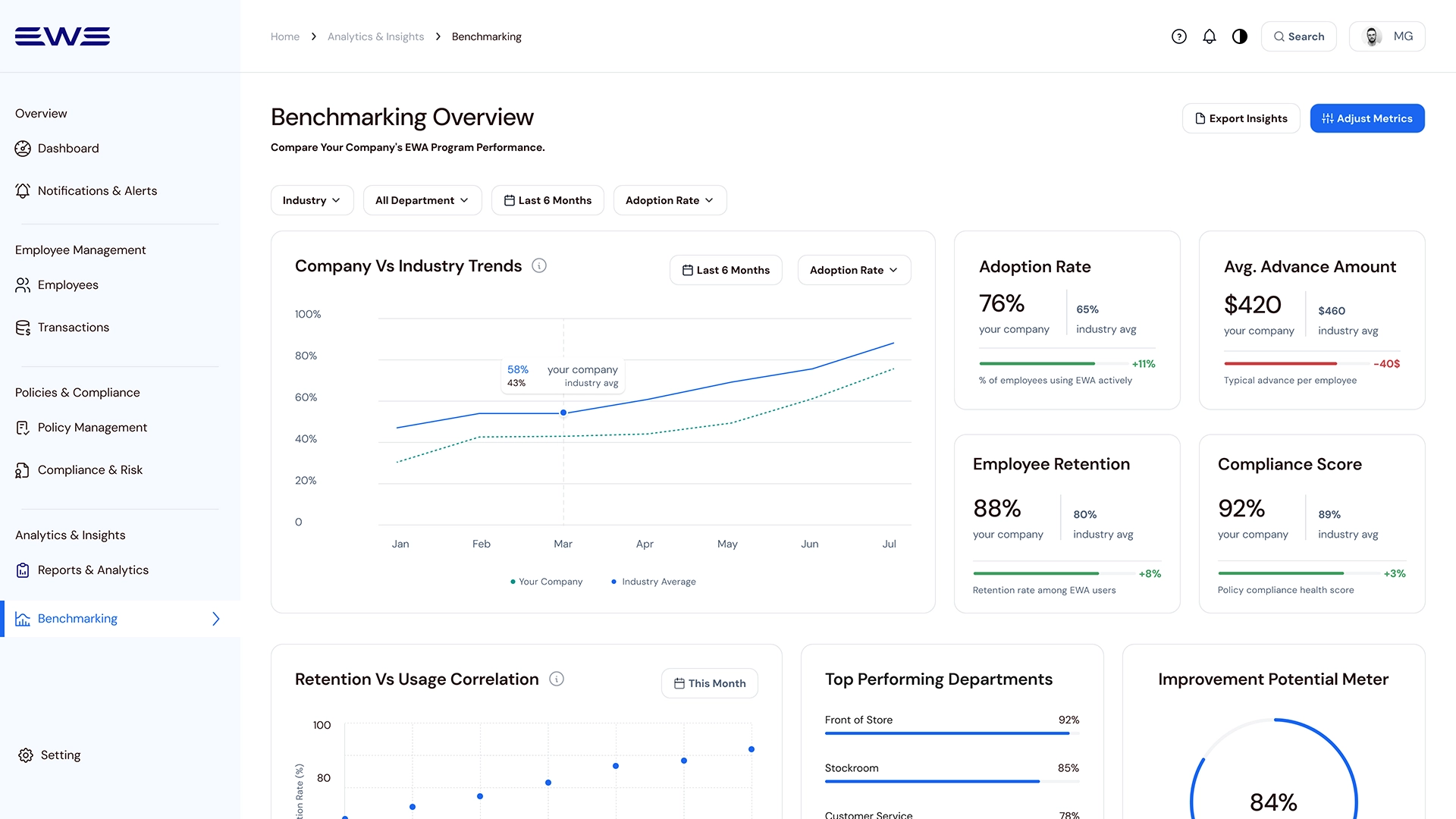
Task: Select Reports & Analytics menu item
Action: point(93,570)
